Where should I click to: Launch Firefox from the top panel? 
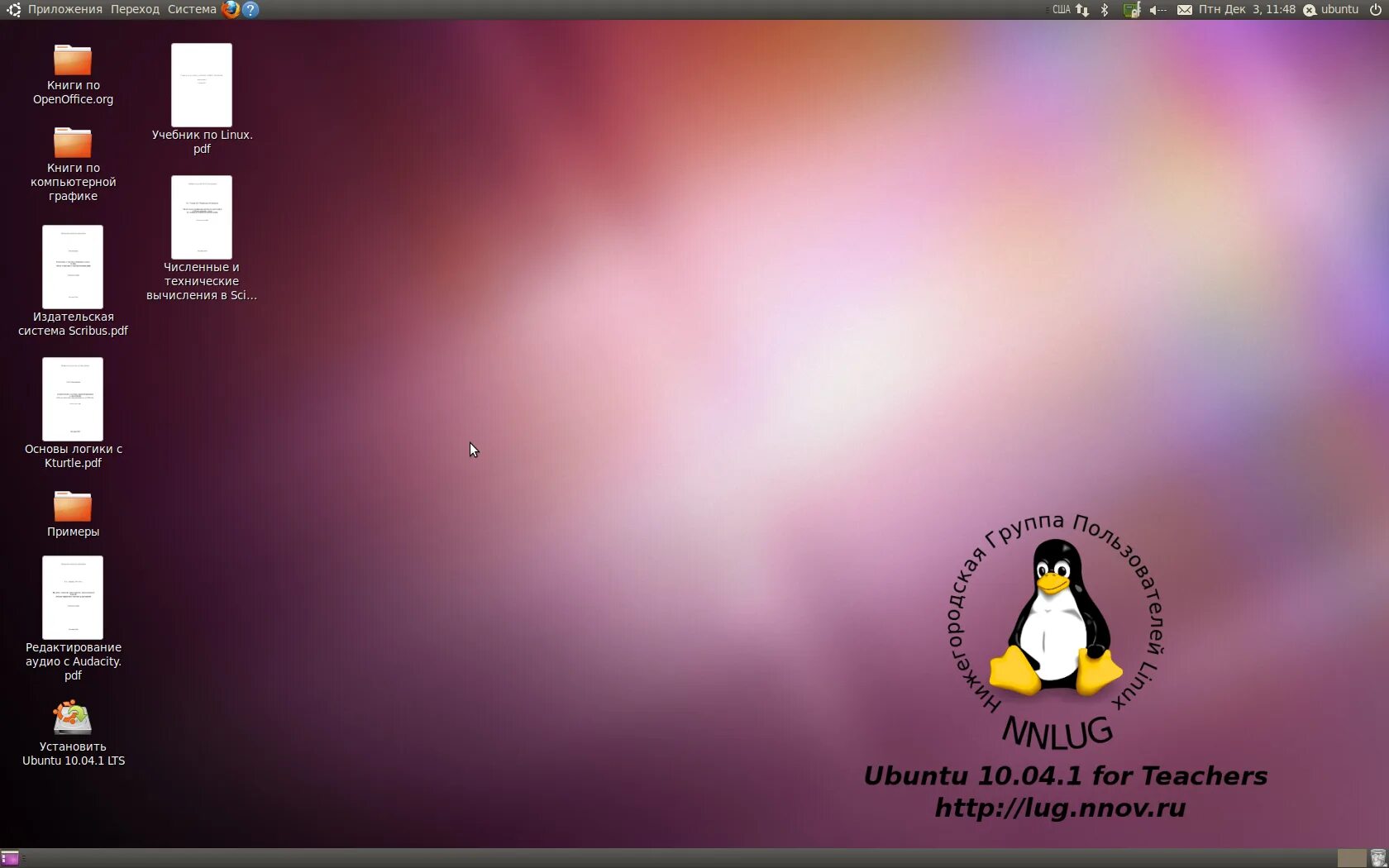coord(231,9)
